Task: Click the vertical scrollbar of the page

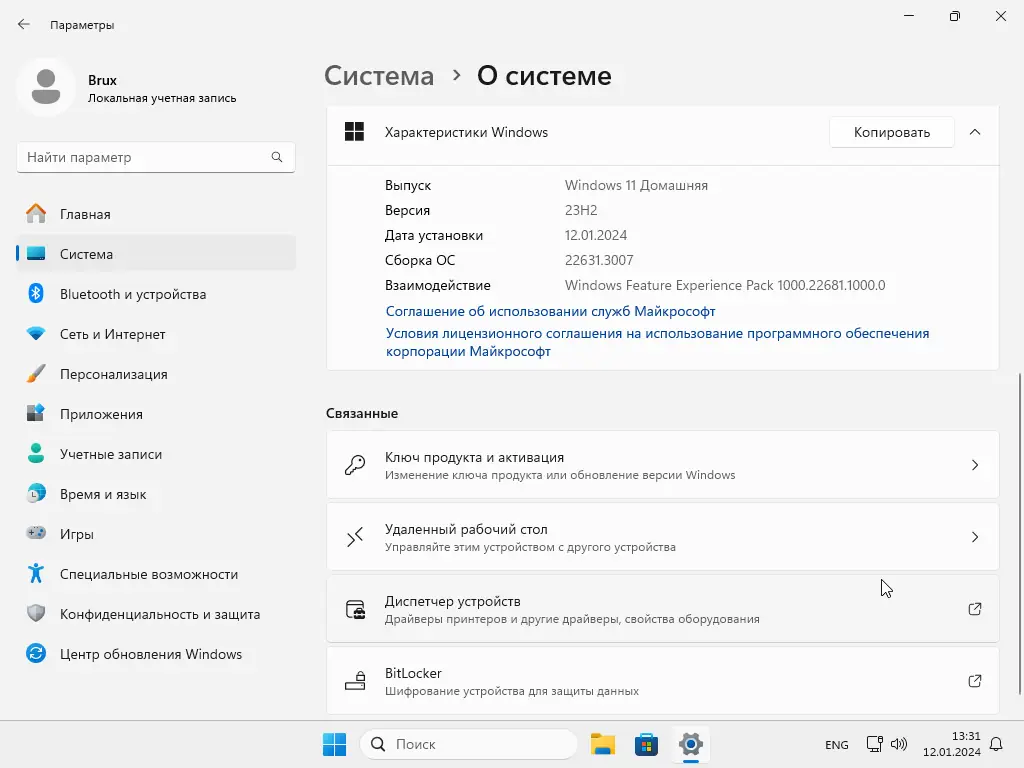Action: click(1020, 534)
